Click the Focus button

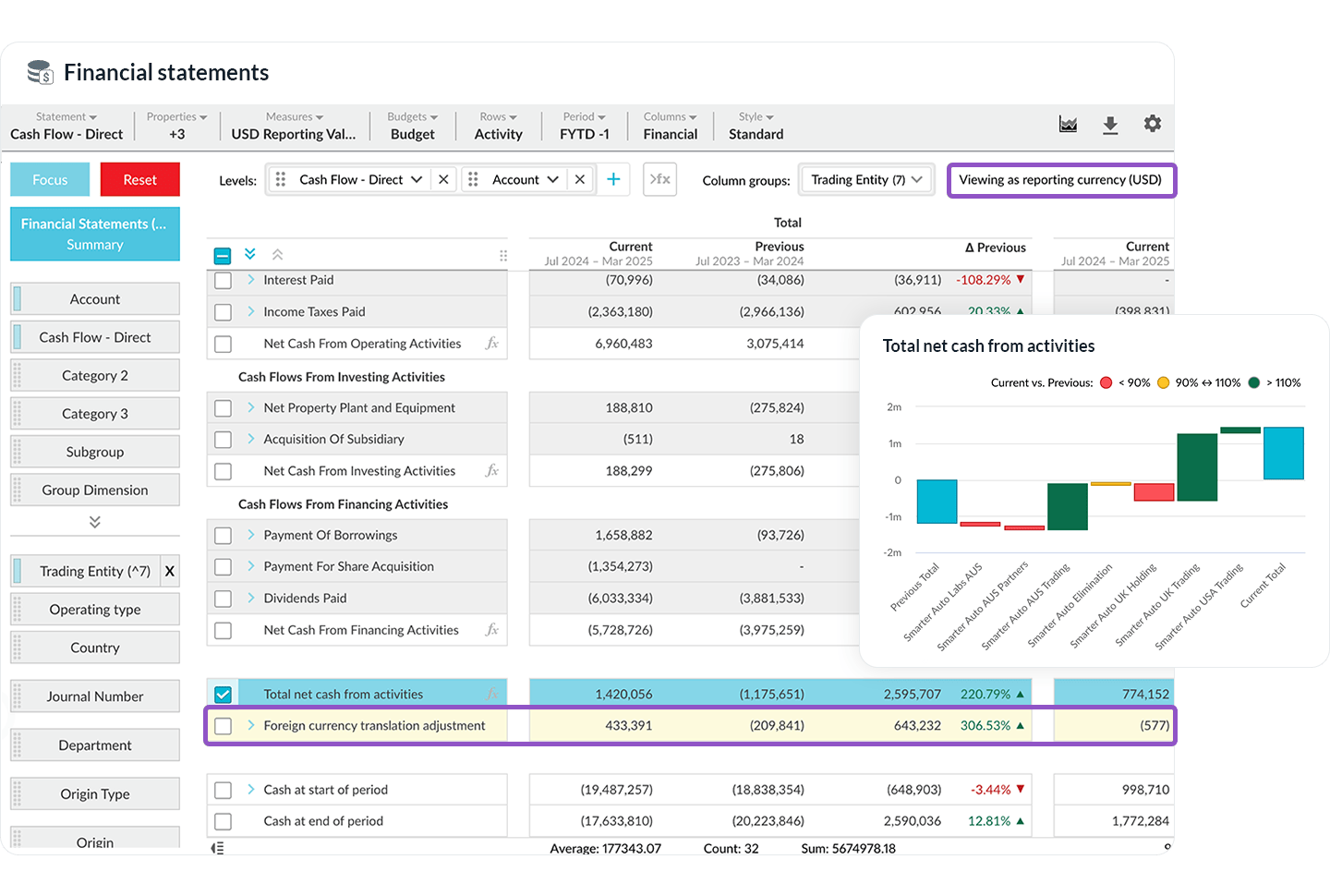pyautogui.click(x=49, y=179)
